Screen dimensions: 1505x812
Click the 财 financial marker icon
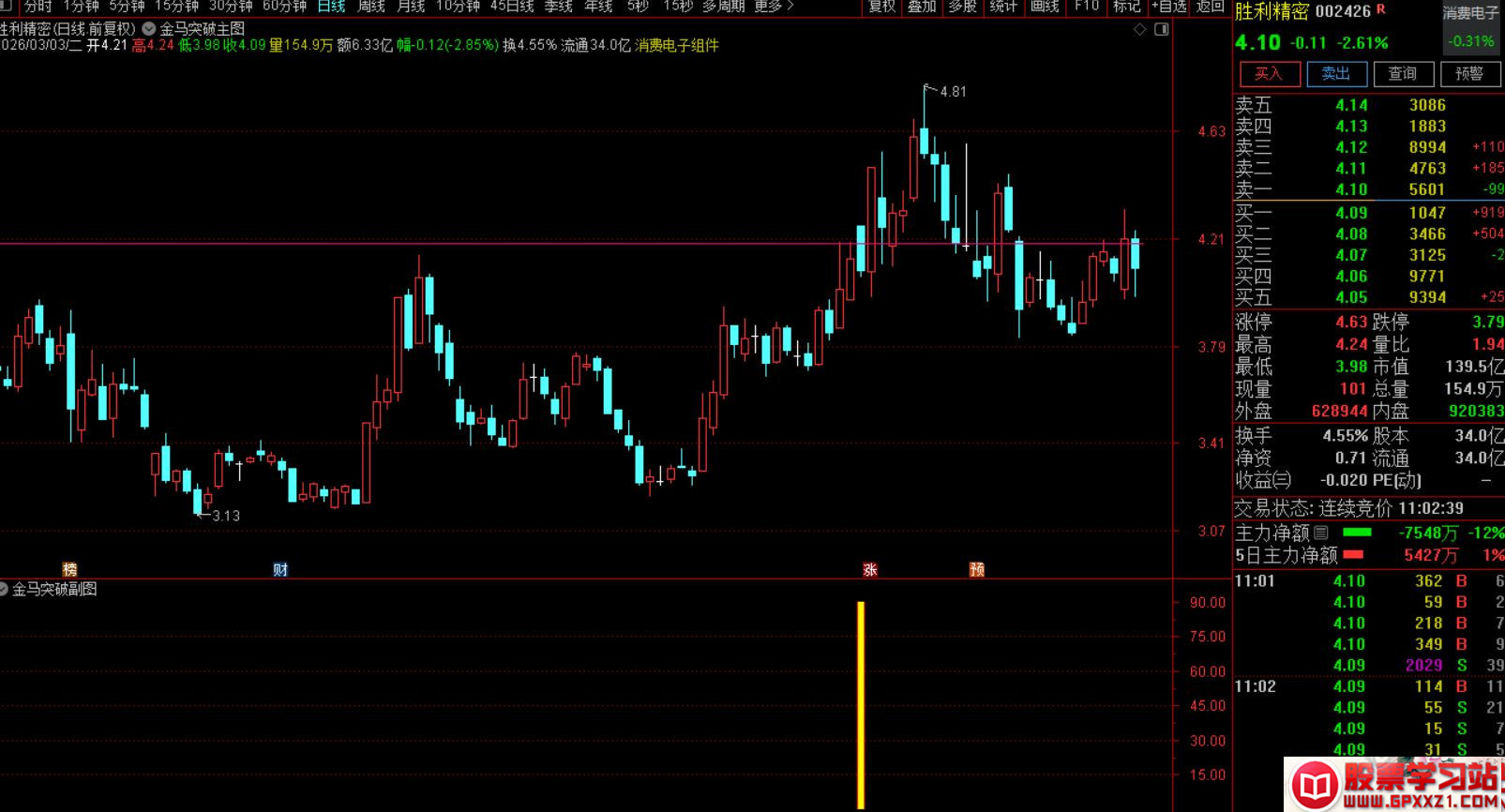(279, 569)
